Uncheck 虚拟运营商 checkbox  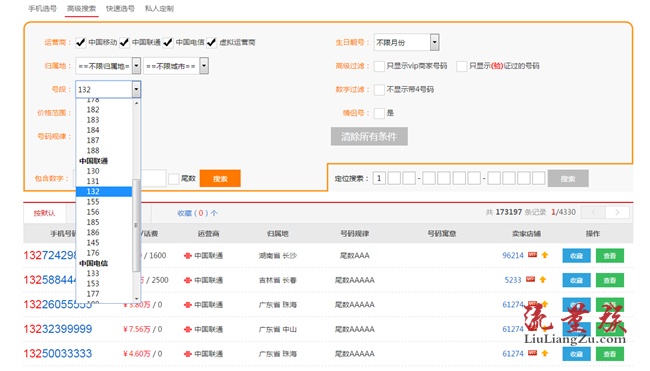211,42
